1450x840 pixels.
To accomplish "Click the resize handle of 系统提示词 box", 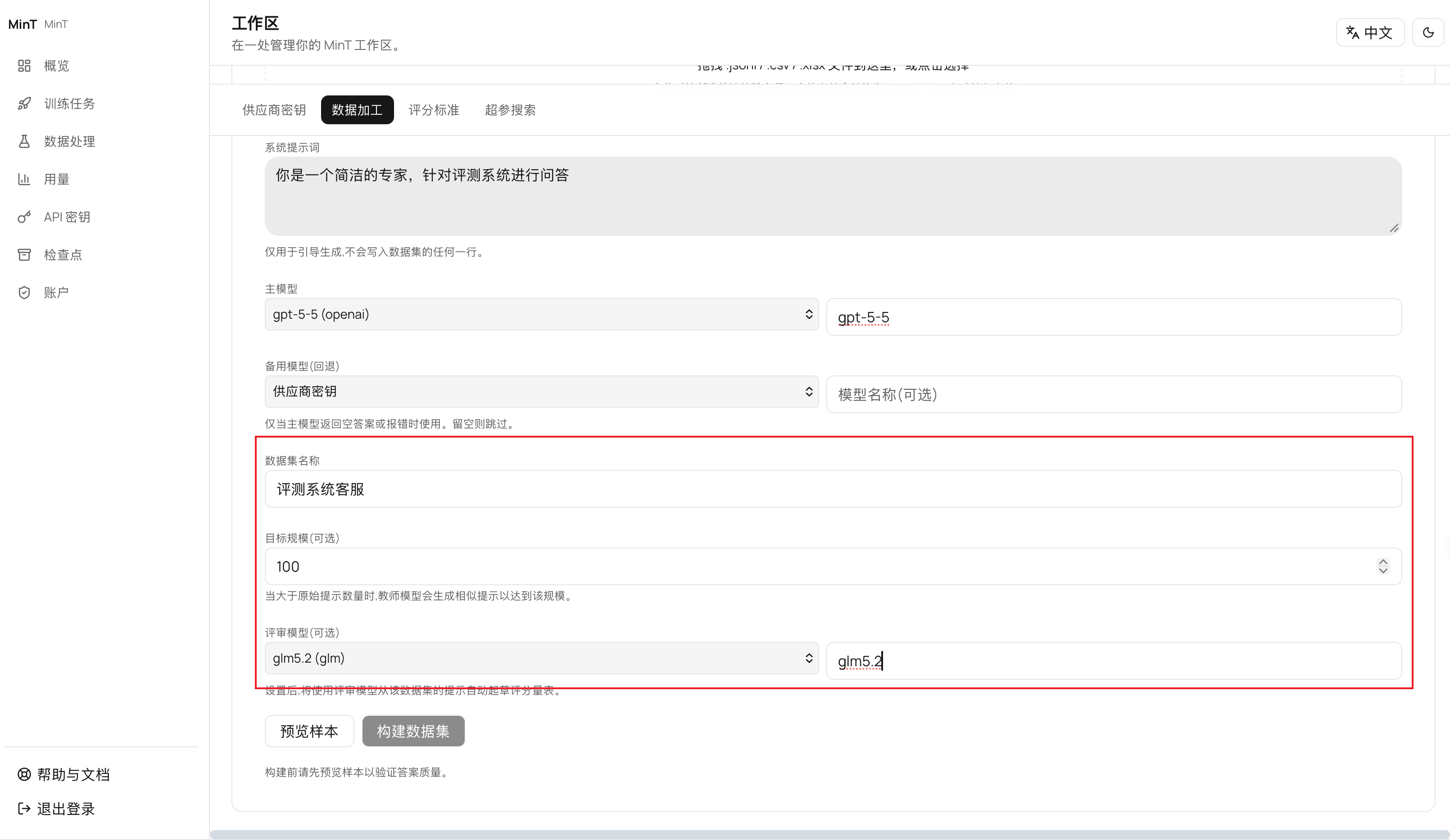I will pyautogui.click(x=1394, y=228).
